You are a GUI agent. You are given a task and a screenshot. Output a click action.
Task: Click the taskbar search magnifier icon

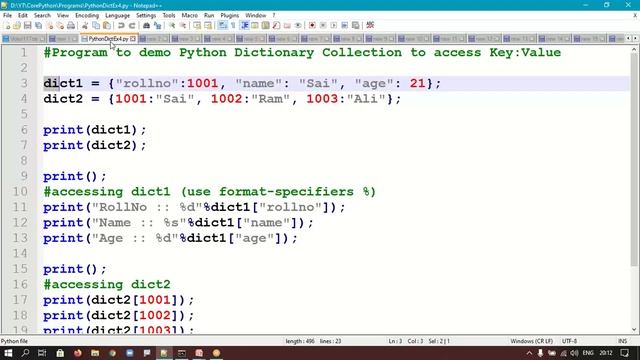coord(25,353)
